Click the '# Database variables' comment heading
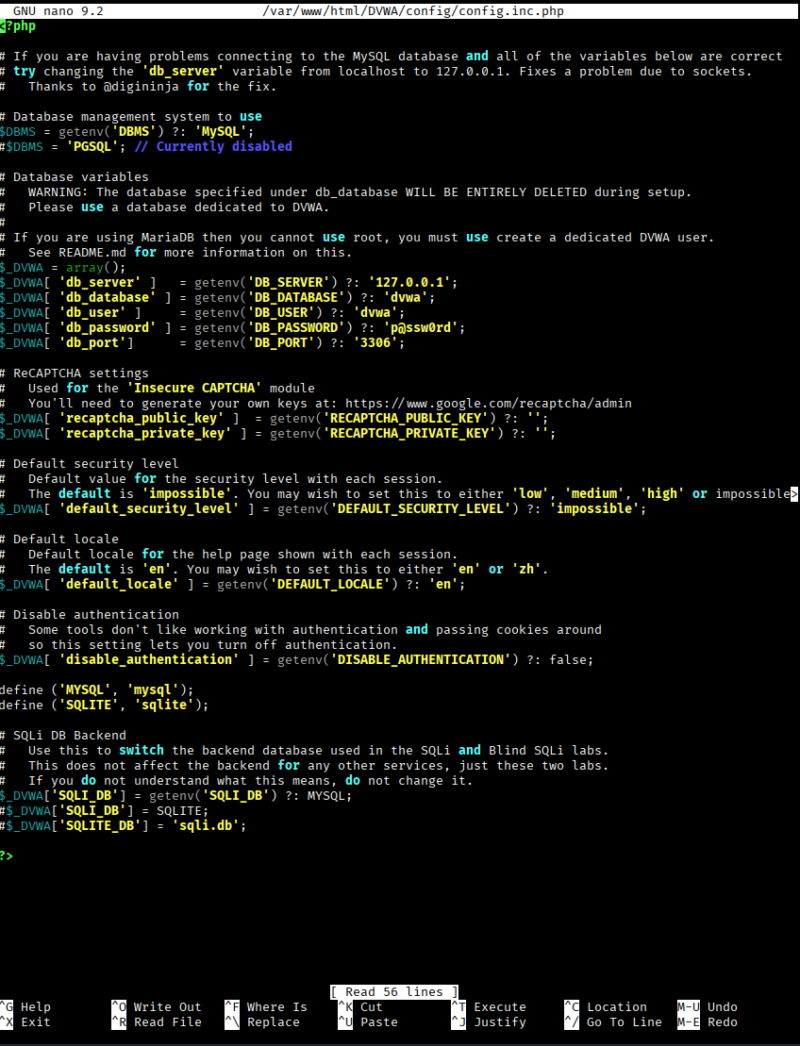 pos(74,177)
